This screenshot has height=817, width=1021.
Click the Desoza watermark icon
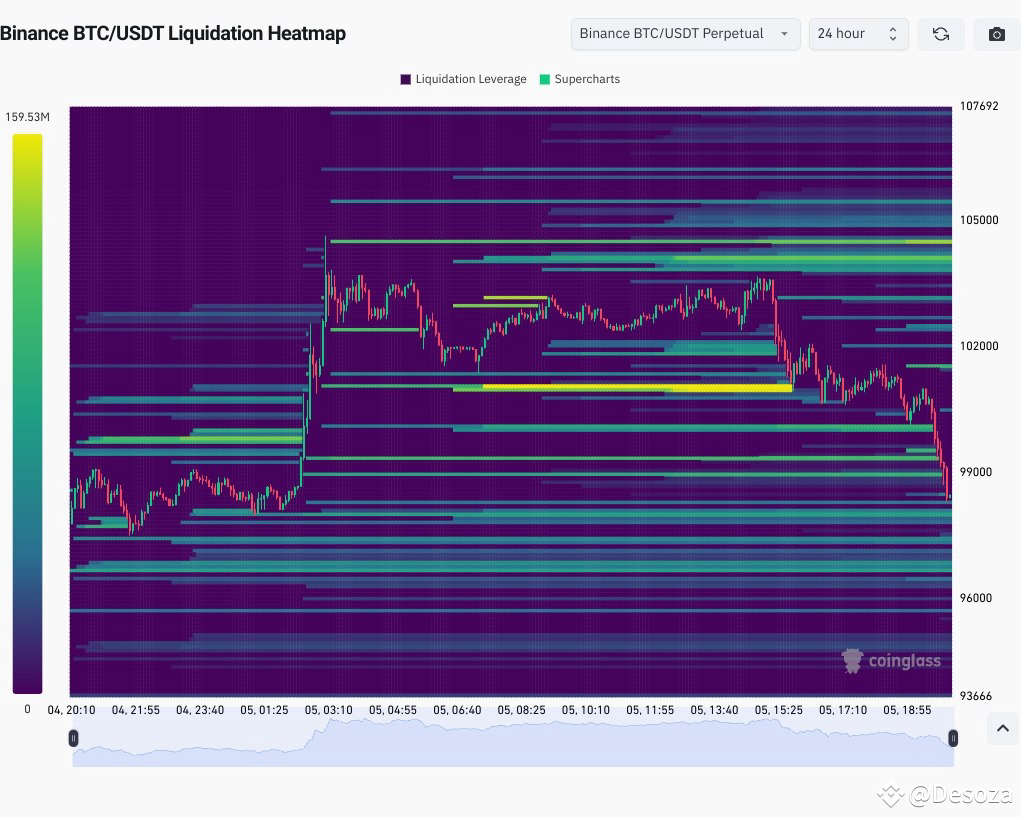pos(888,795)
